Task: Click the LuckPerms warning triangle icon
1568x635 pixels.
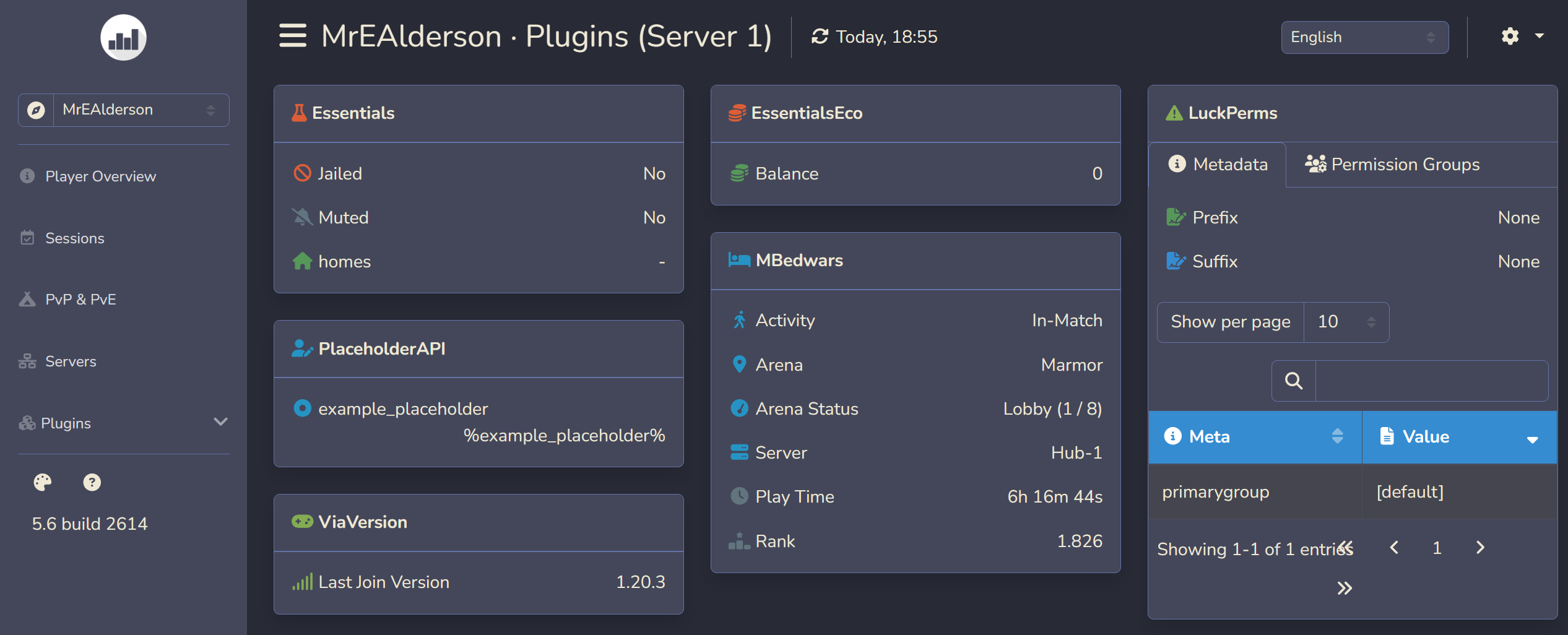Action: click(1174, 113)
